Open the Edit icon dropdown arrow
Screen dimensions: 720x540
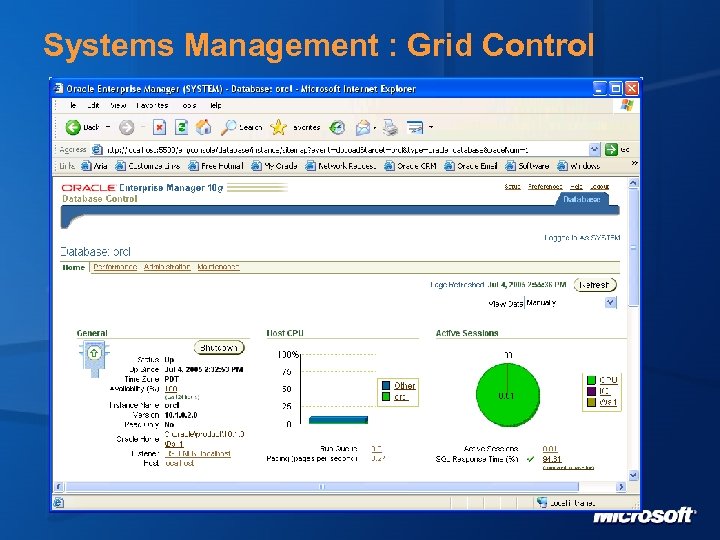point(431,127)
